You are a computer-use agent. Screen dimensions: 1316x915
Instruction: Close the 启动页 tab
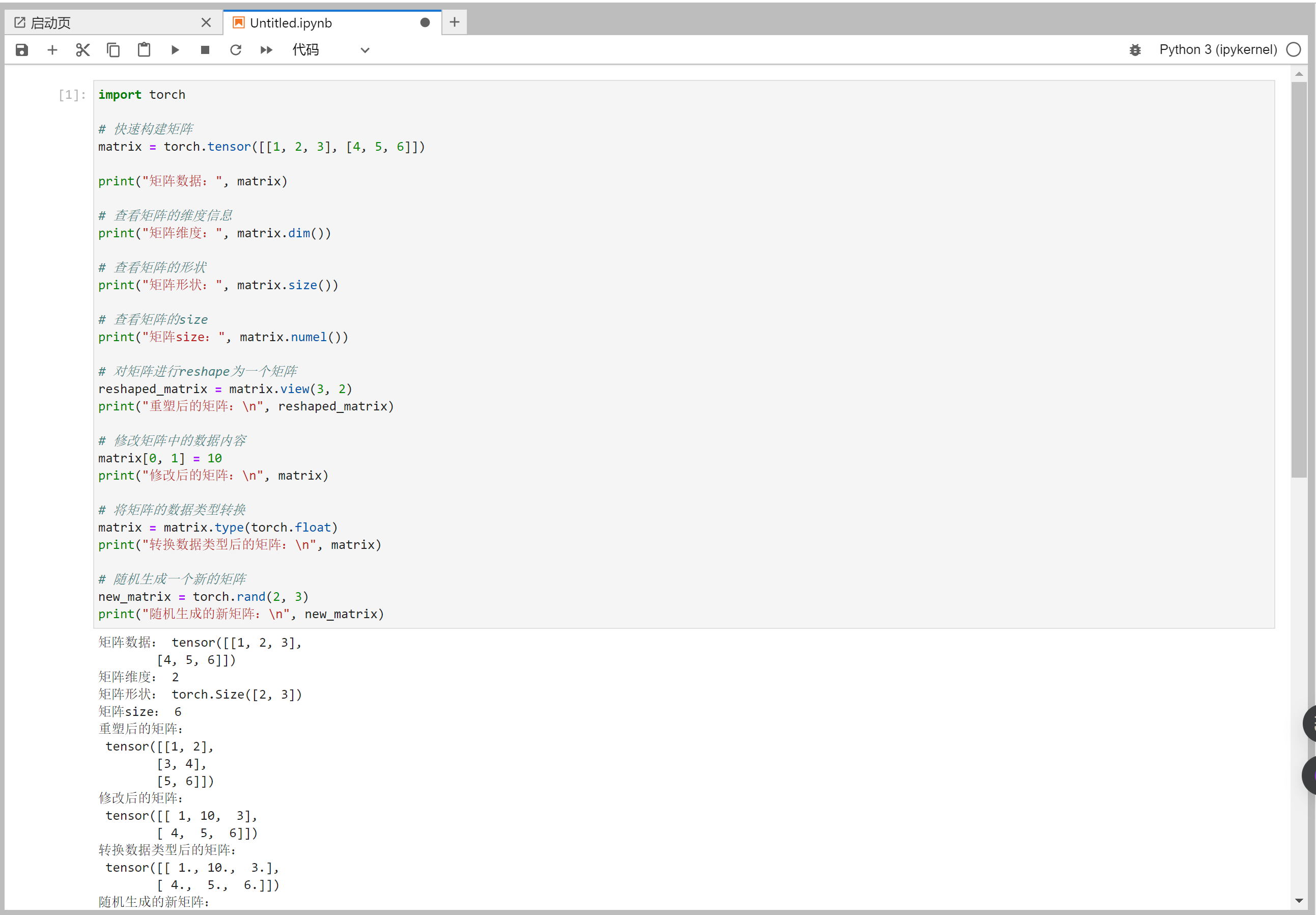tap(206, 22)
